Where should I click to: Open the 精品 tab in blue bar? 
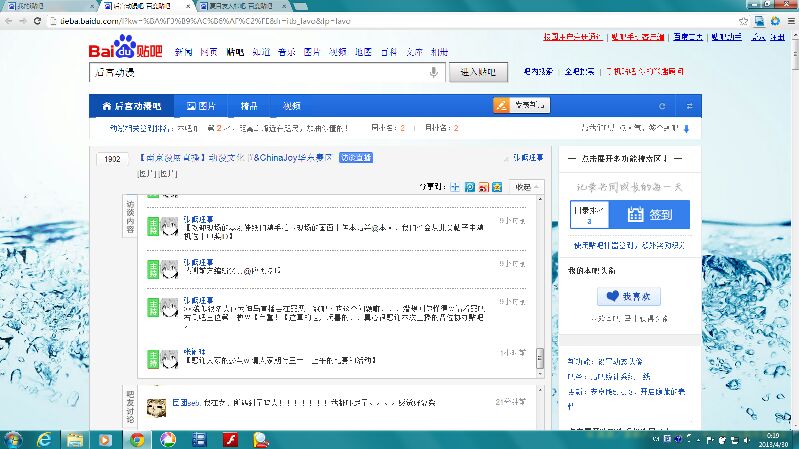coord(249,106)
